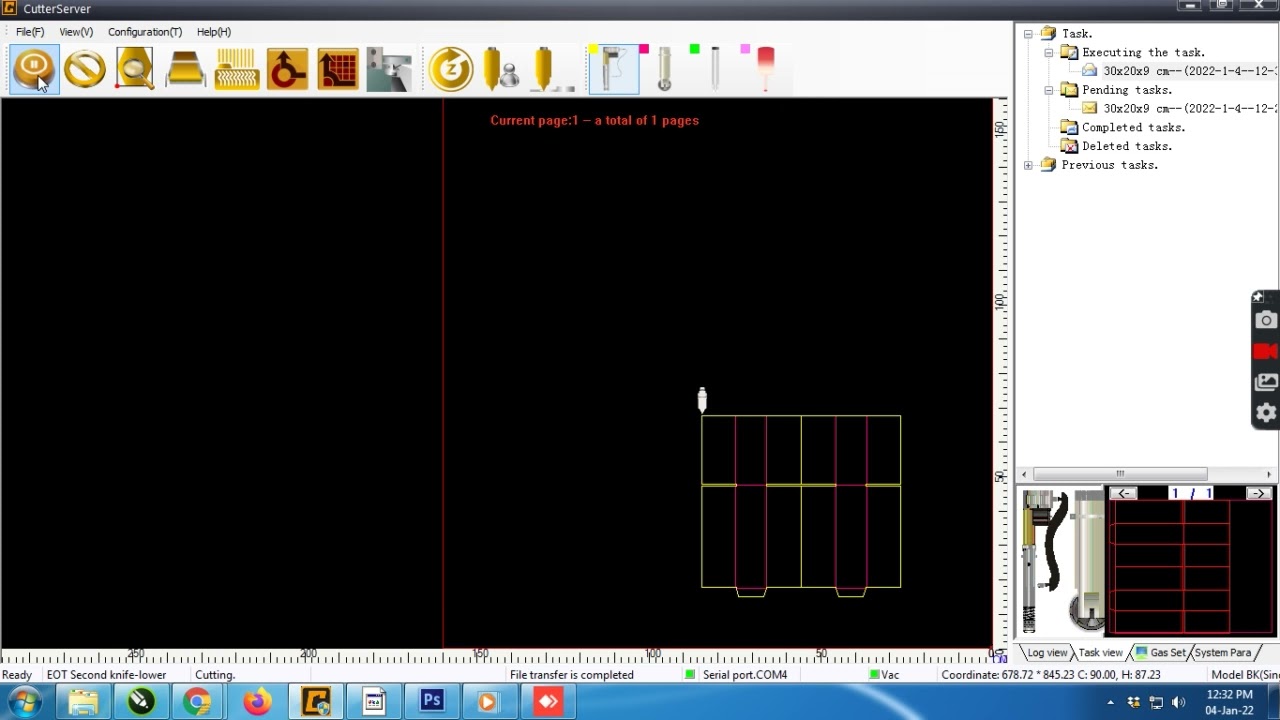1280x720 pixels.
Task: Select the pending 30x20x9 cm task
Action: 1188,108
